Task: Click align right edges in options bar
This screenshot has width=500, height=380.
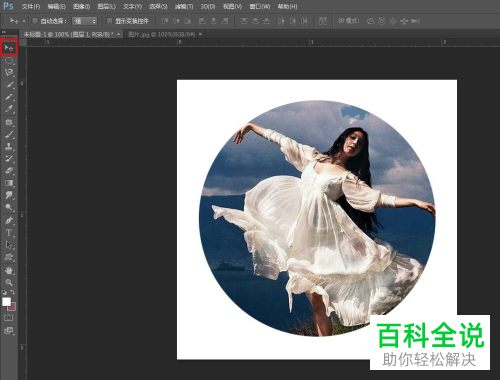Action: point(225,21)
